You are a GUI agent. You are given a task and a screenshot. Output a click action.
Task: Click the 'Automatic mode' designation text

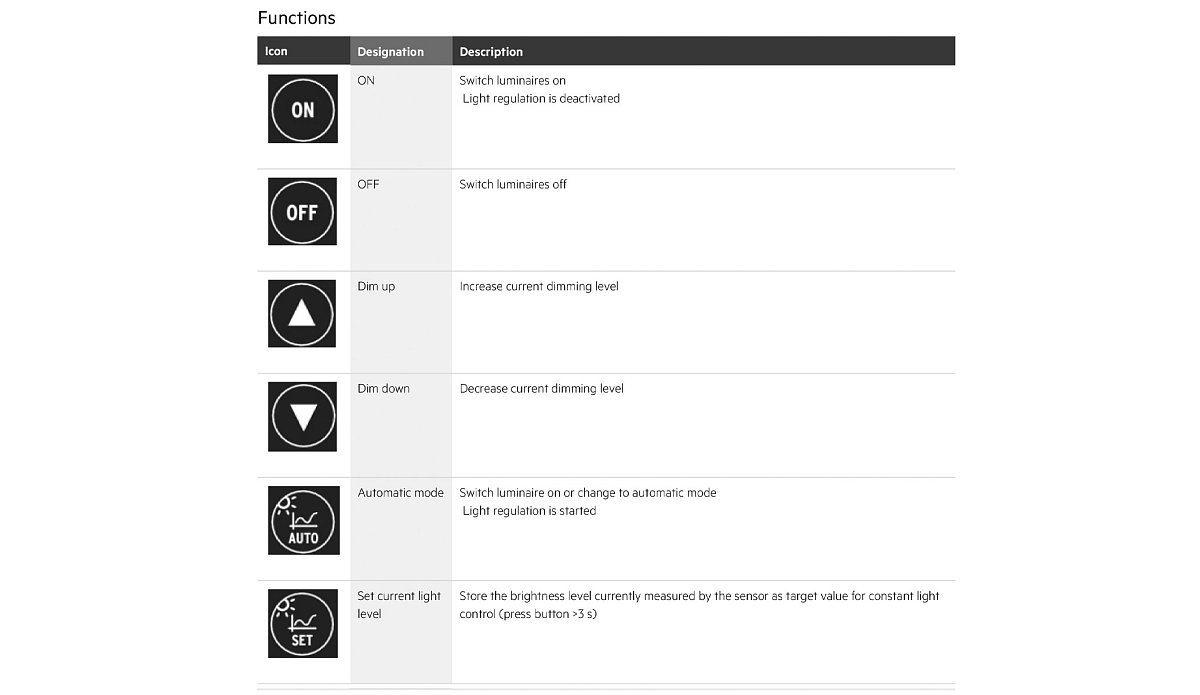pyautogui.click(x=400, y=493)
